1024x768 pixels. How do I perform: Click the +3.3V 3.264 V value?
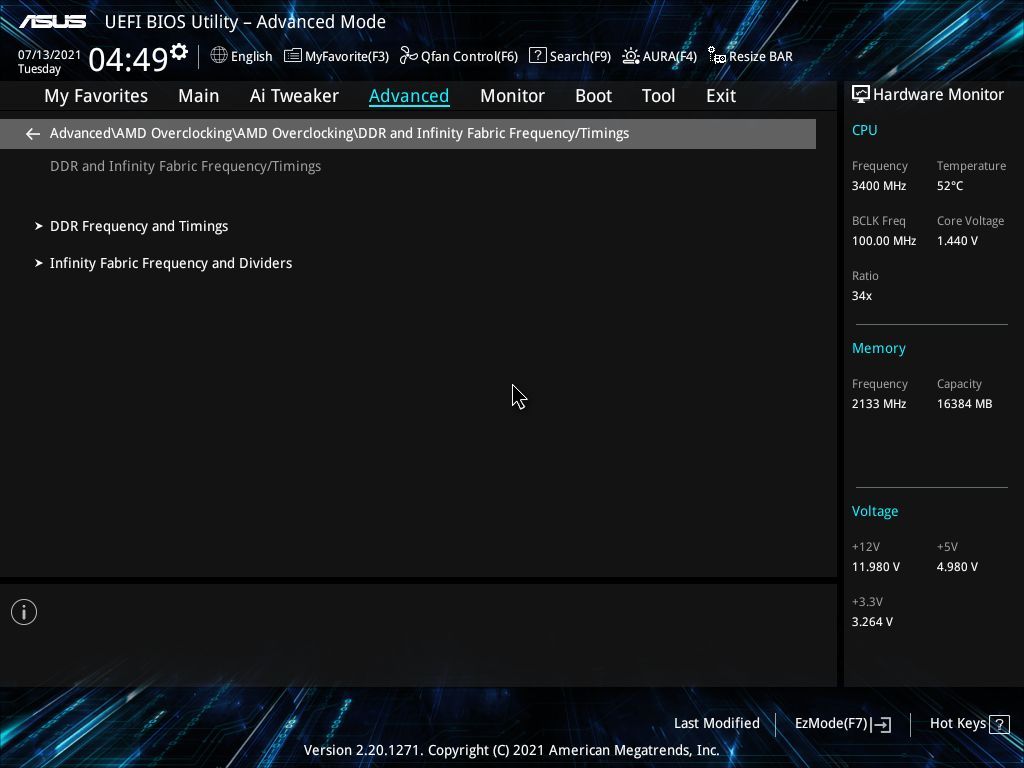[x=872, y=622]
